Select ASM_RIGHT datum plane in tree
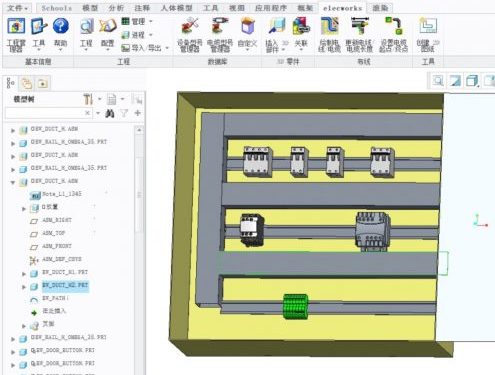495x375 pixels. pos(57,220)
